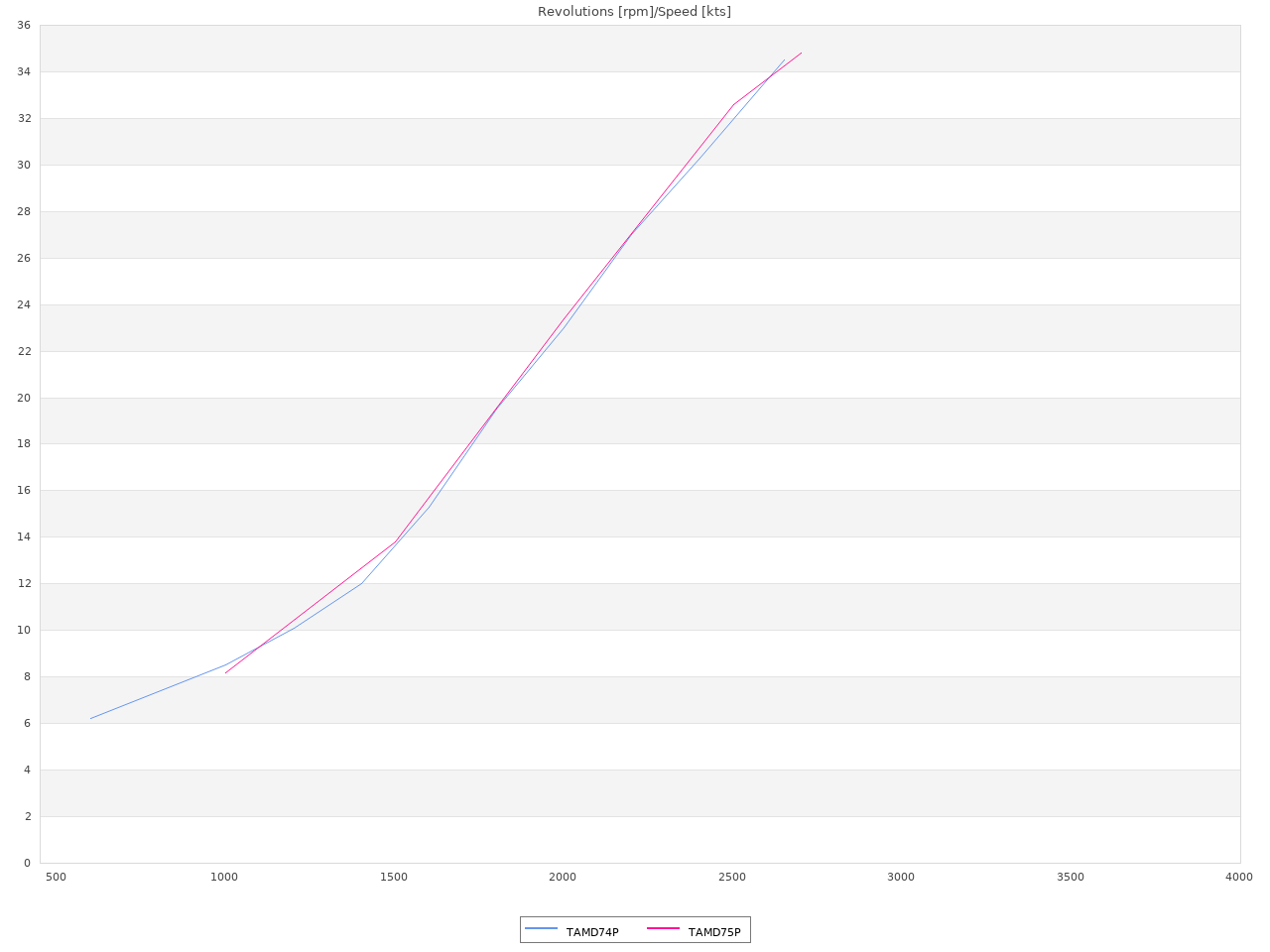Click the top endpoint of the blue TAMD74P curve
This screenshot has height=952, width=1270.
(x=784, y=59)
